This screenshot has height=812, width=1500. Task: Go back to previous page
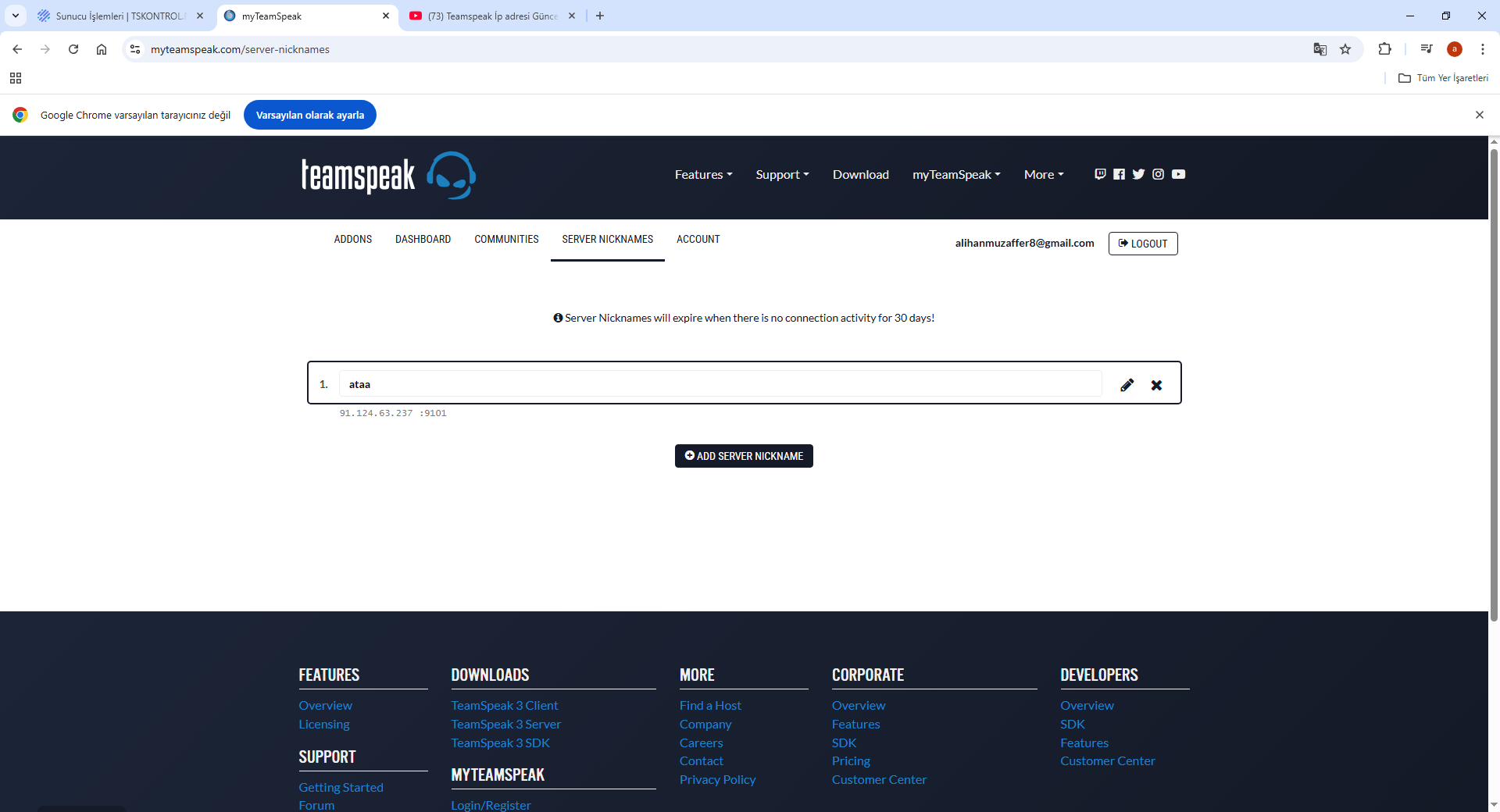click(x=17, y=49)
